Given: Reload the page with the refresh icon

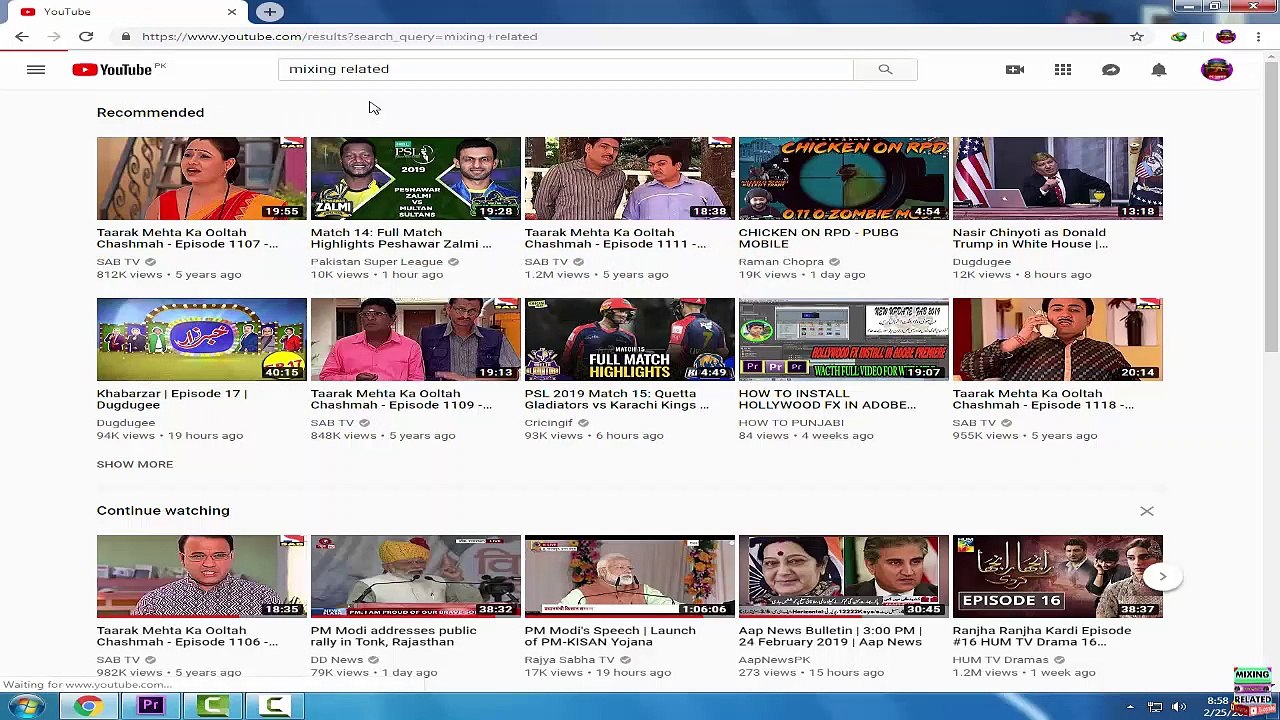Looking at the screenshot, I should point(86,36).
